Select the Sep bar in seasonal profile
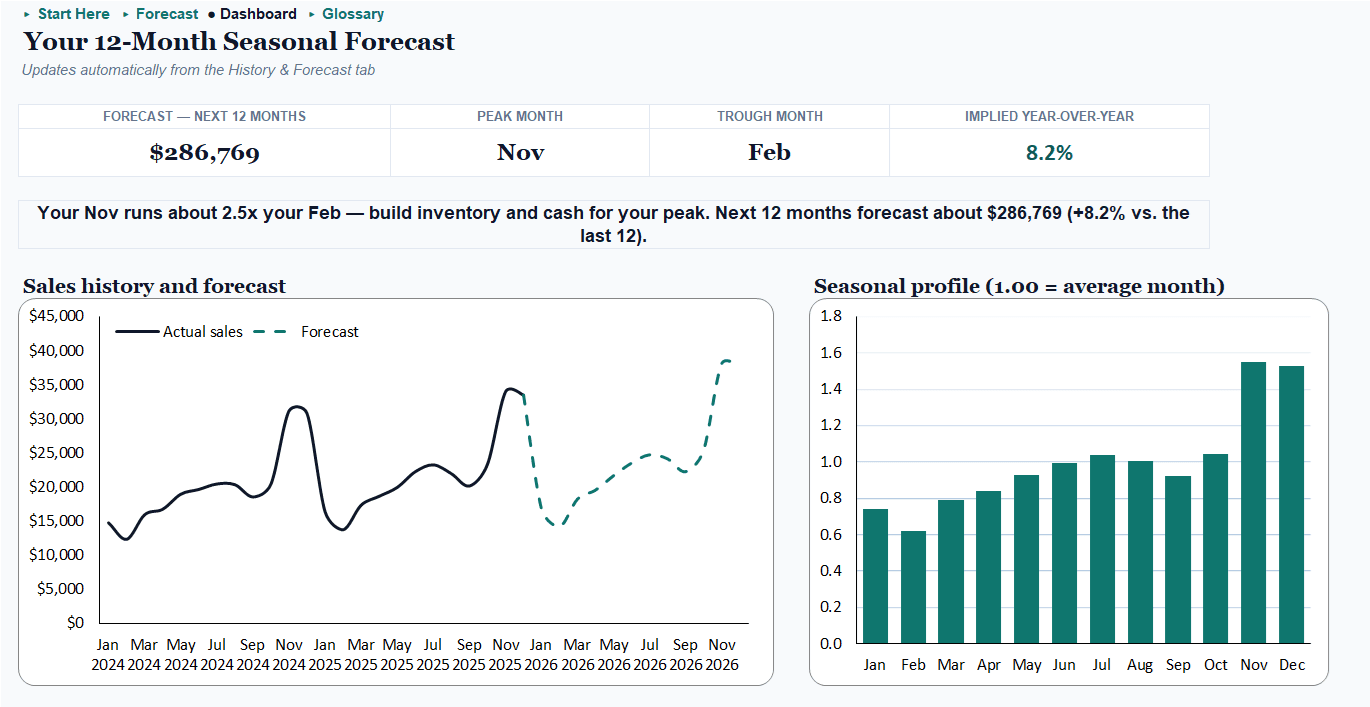This screenshot has height=707, width=1370. click(x=1178, y=559)
